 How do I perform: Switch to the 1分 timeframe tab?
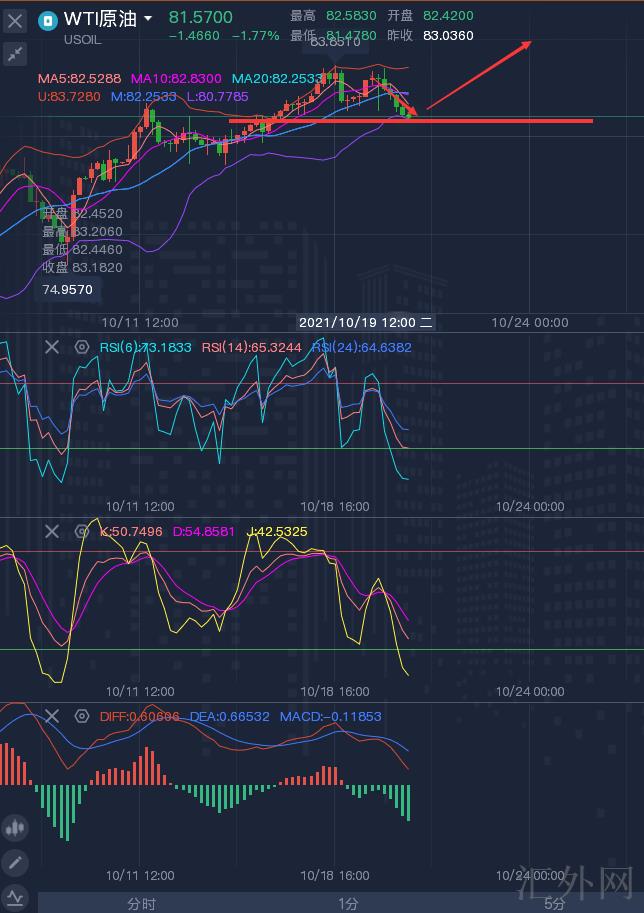[x=347, y=903]
